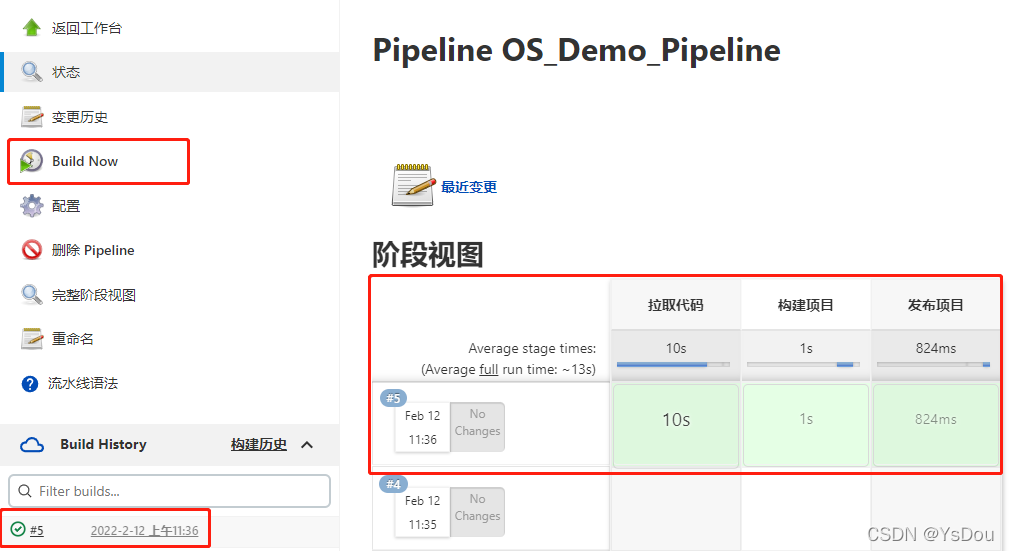1009x551 pixels.
Task: Collapse the Build History chevron
Action: click(x=307, y=445)
